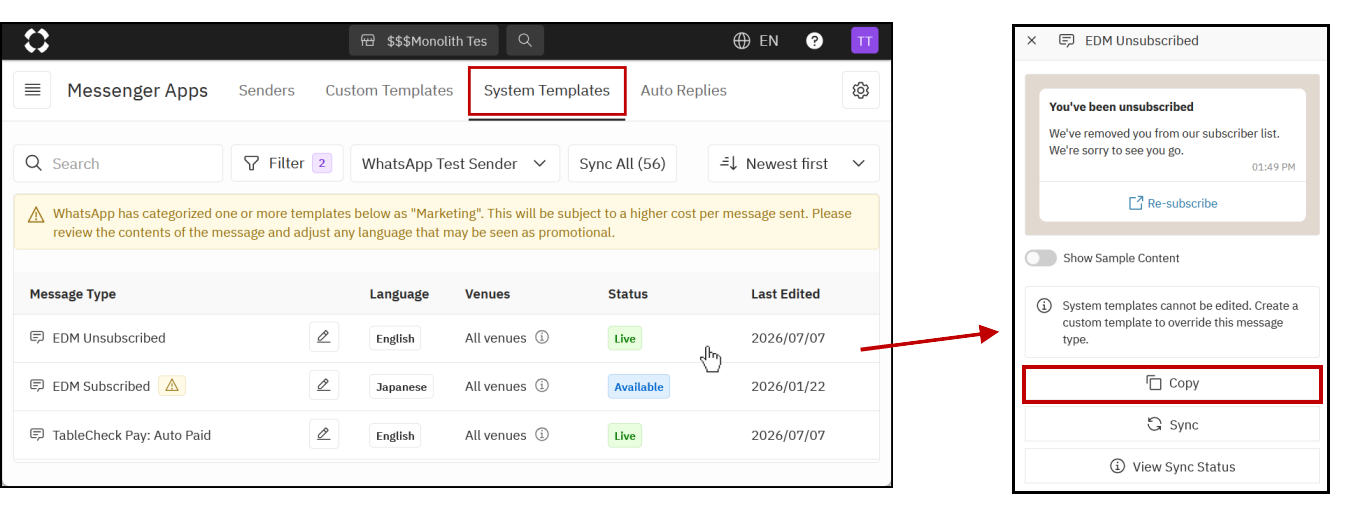Viewport: 1351px width, 510px height.
Task: Open the help question mark icon
Action: point(815,41)
